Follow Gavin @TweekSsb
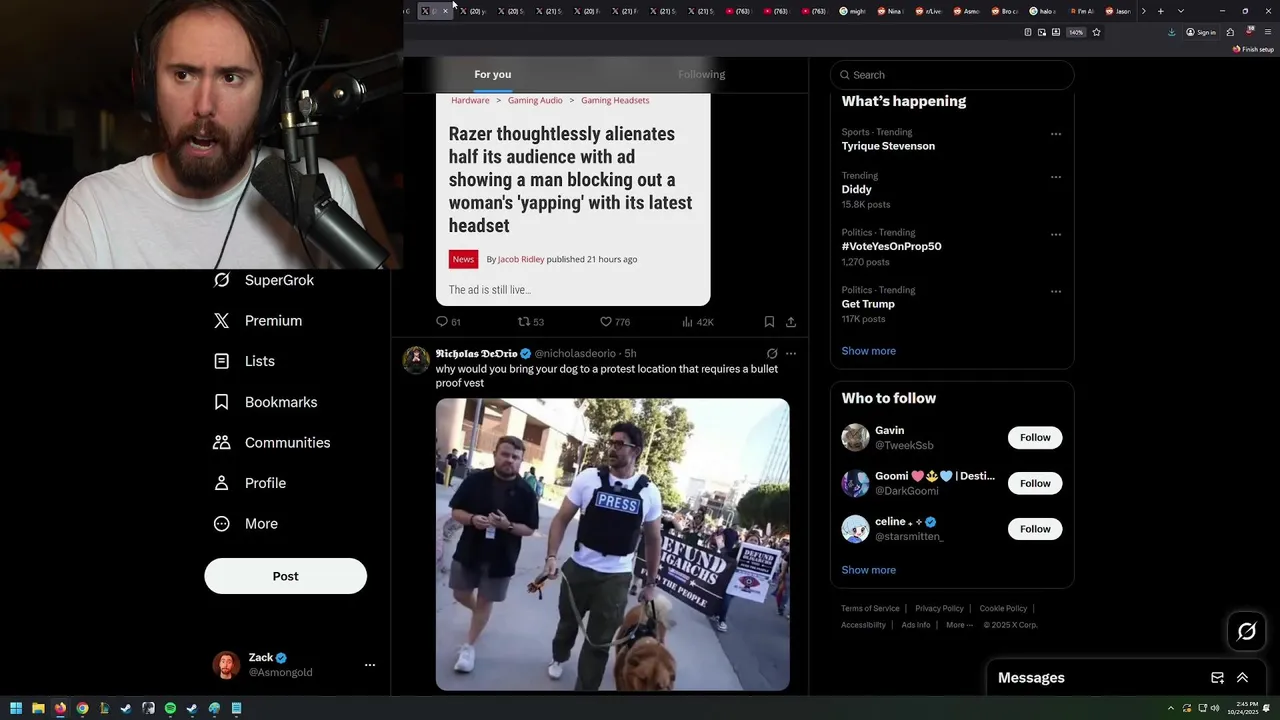The image size is (1280, 720). tap(1035, 438)
